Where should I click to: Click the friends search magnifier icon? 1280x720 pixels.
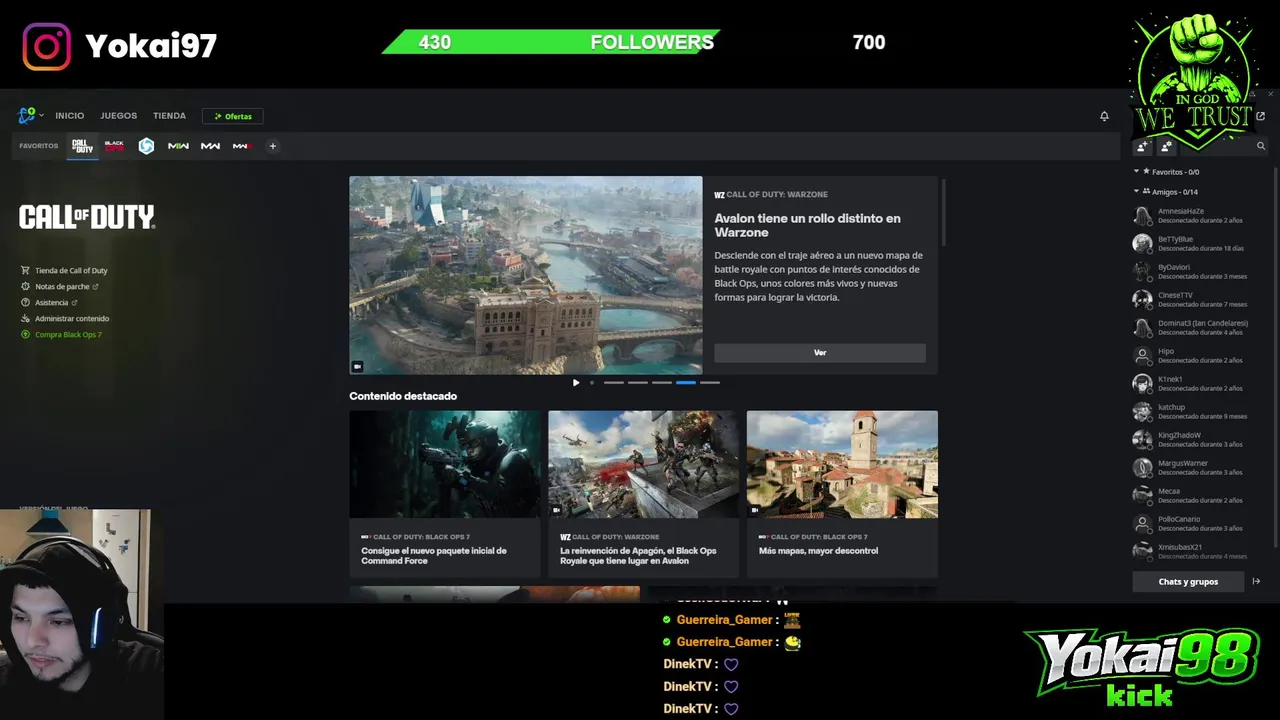(1260, 146)
